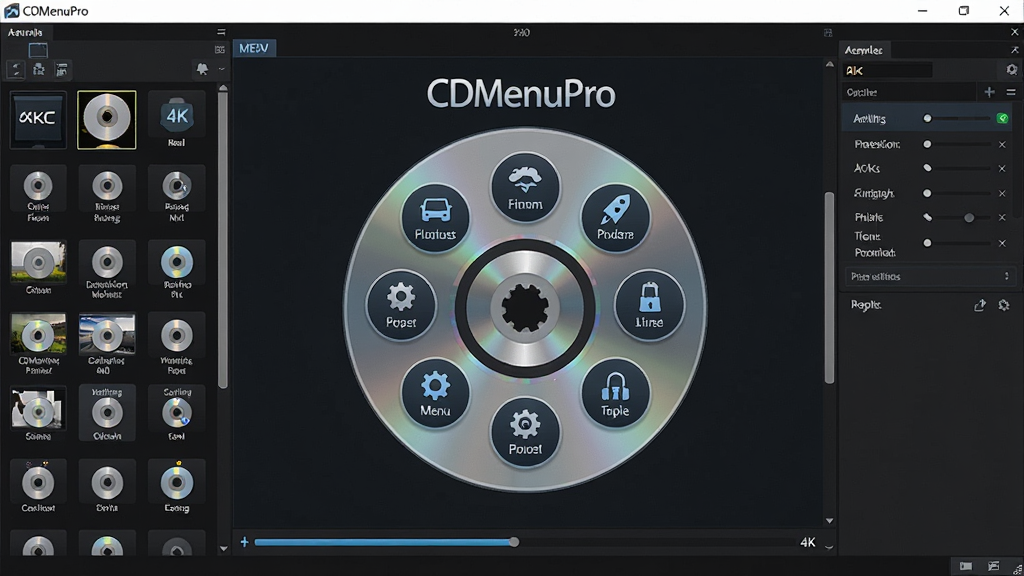Click the first status bar icon at the bottom right
Image resolution: width=1024 pixels, height=576 pixels.
coord(966,566)
